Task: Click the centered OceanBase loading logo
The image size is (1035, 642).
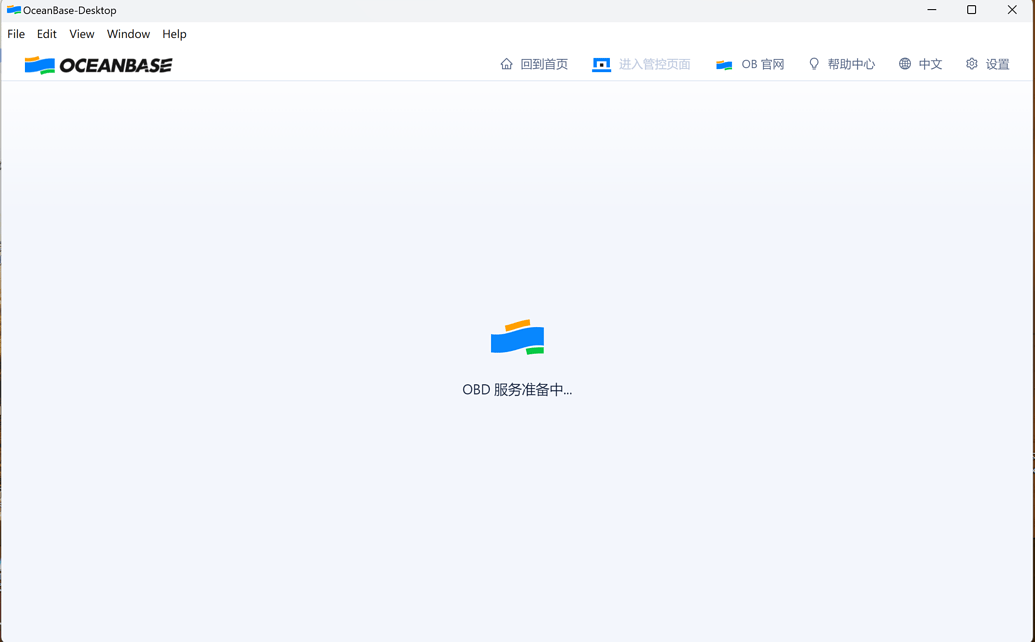Action: pyautogui.click(x=517, y=337)
